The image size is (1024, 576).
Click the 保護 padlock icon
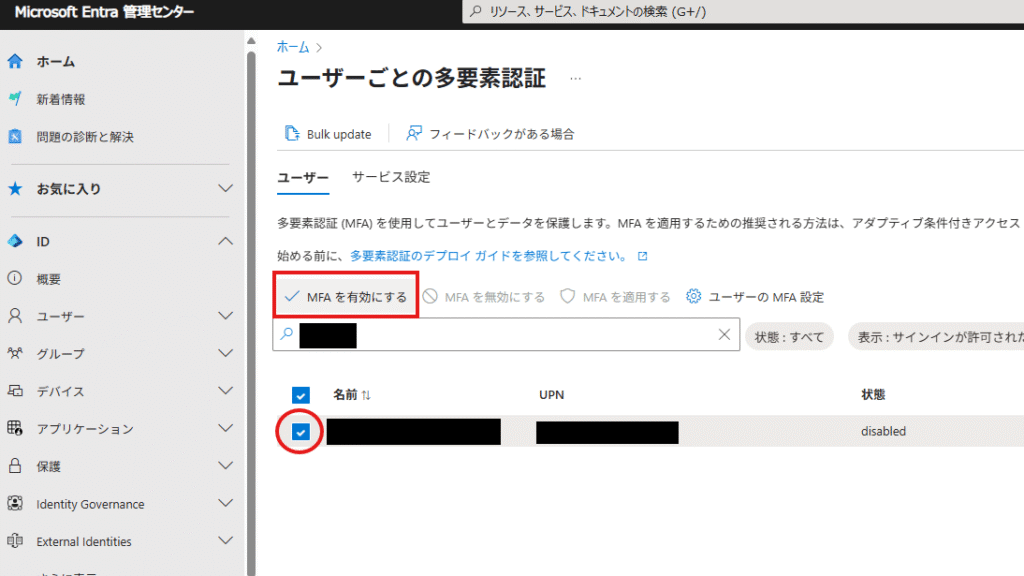point(15,466)
